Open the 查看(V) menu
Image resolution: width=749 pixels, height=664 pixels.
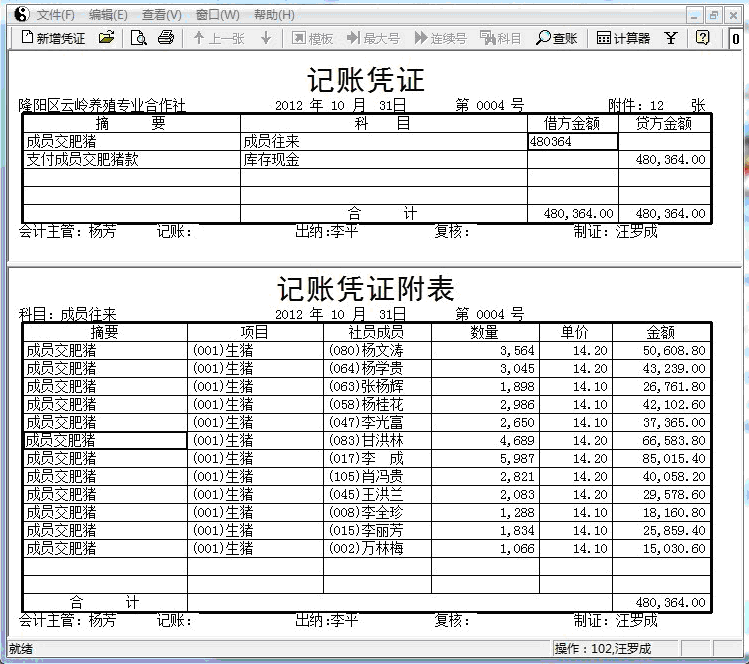click(x=161, y=15)
